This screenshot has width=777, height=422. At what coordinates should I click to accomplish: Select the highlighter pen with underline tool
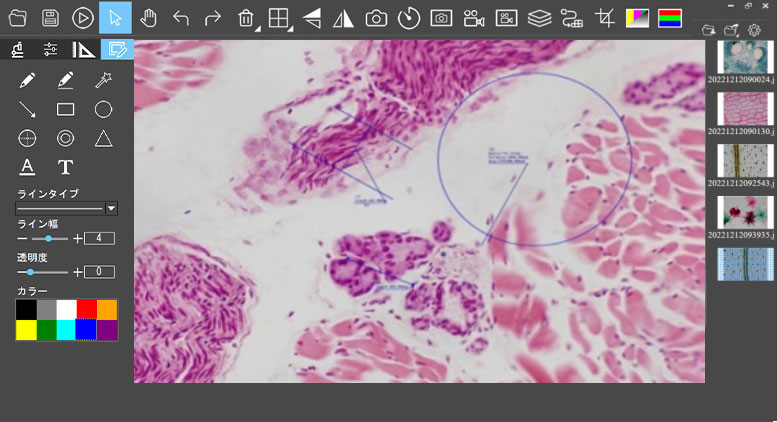pyautogui.click(x=65, y=80)
